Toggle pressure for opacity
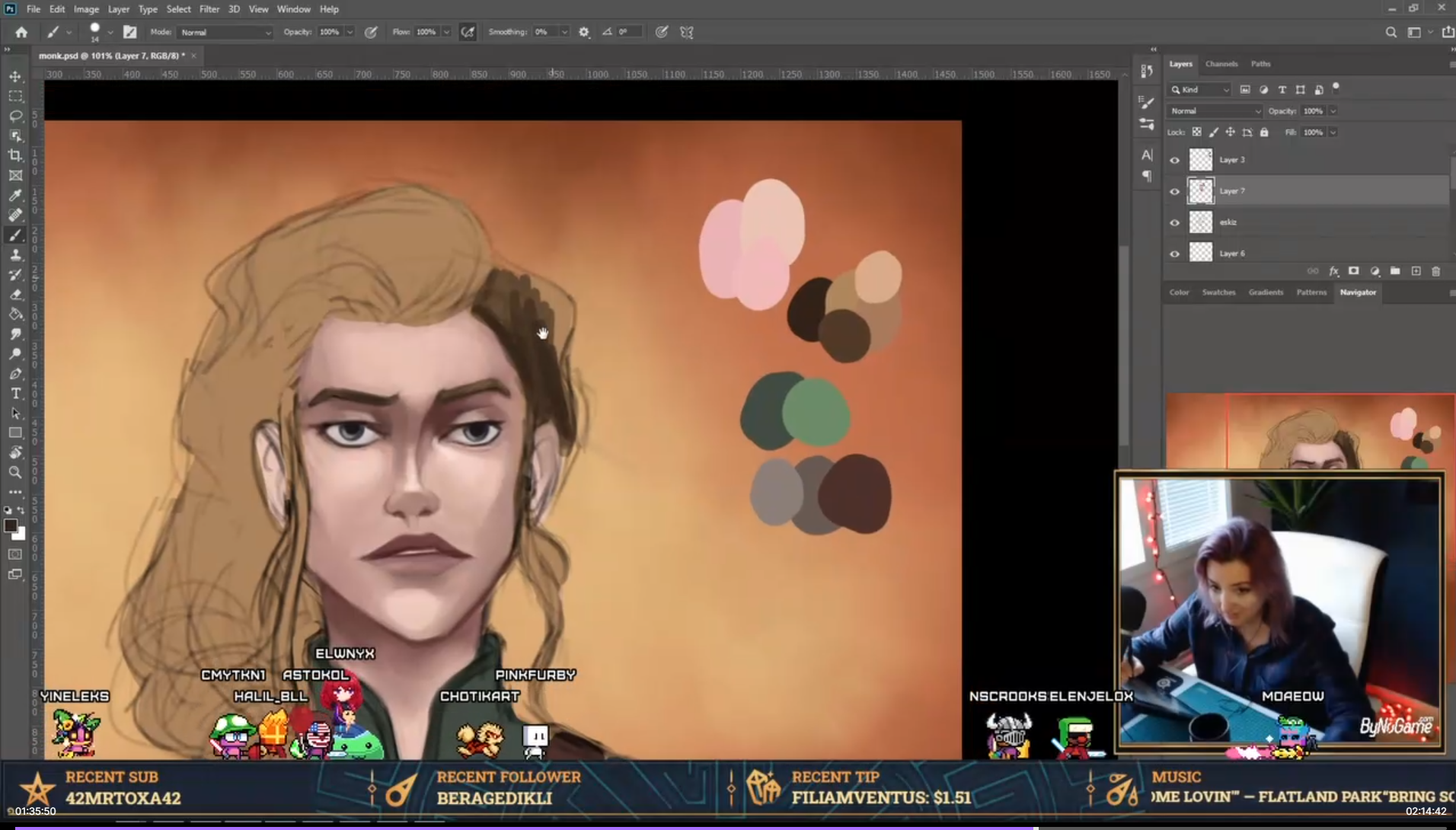Viewport: 1456px width, 830px height. tap(371, 32)
